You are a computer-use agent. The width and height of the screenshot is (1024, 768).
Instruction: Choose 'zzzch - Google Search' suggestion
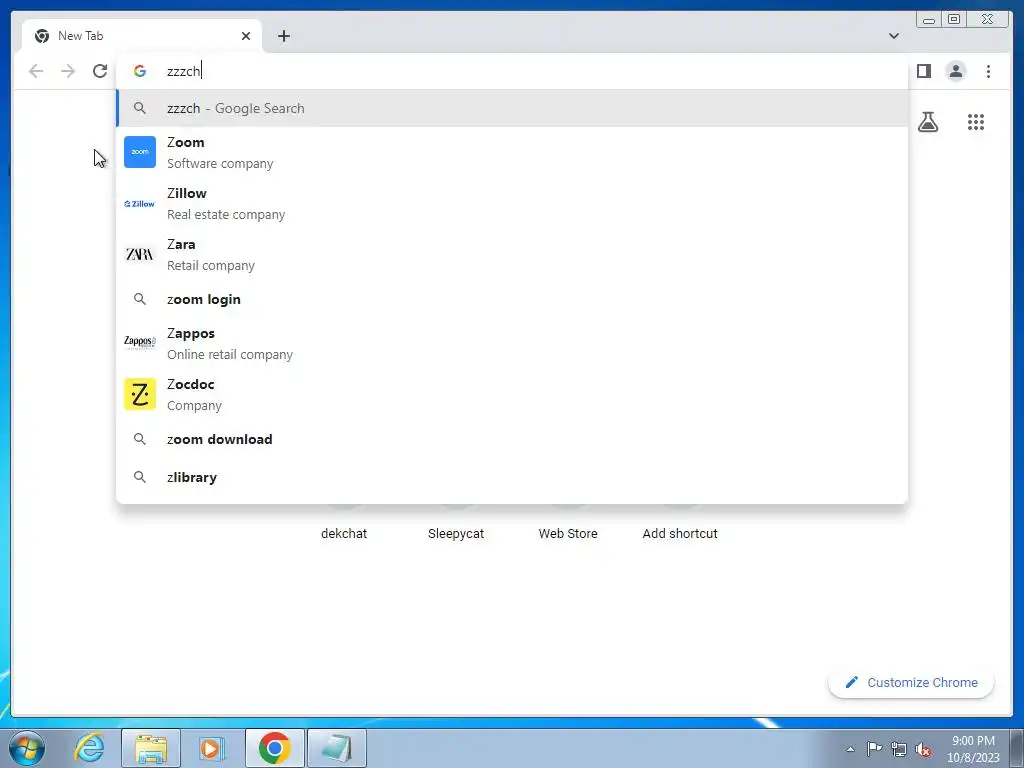(512, 108)
